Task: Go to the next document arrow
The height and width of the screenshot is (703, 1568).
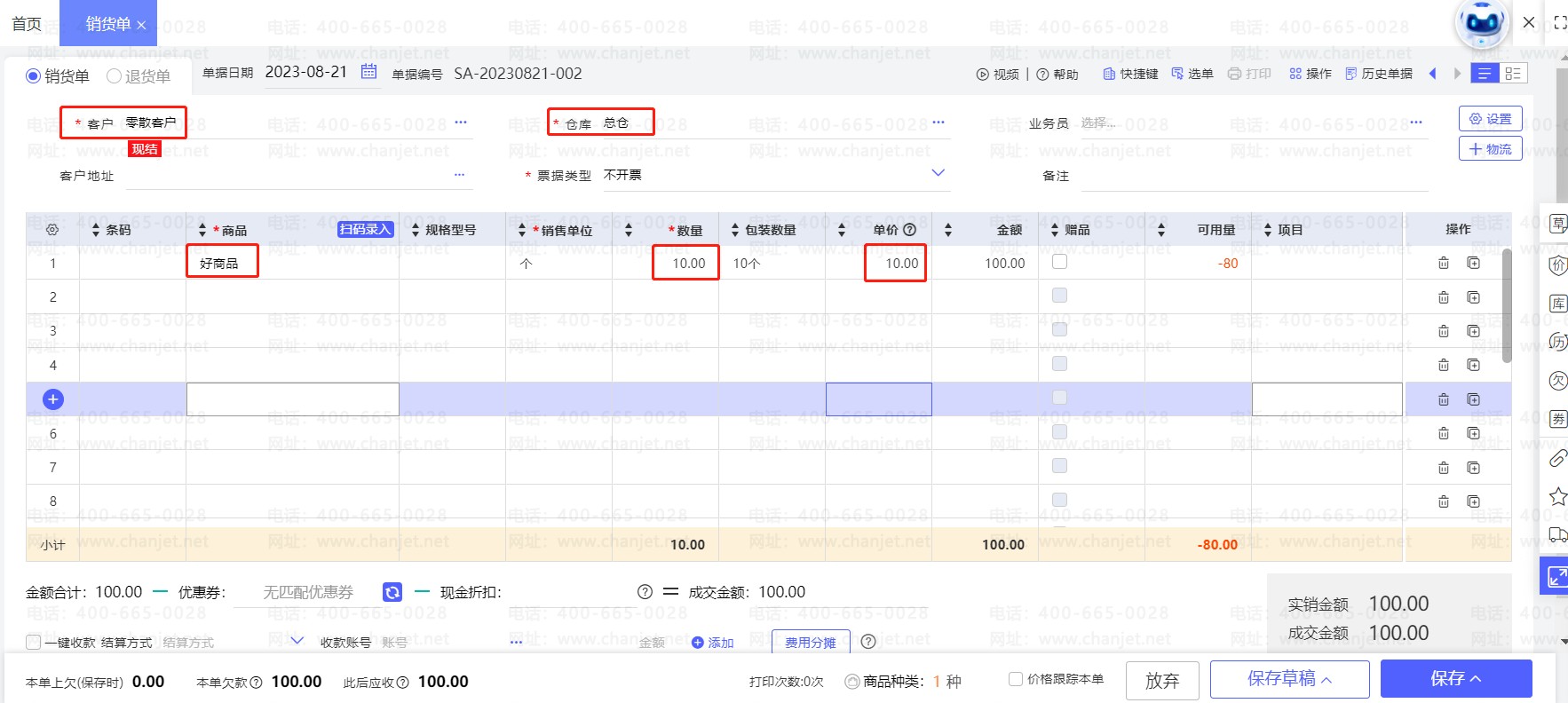Action: point(1457,74)
